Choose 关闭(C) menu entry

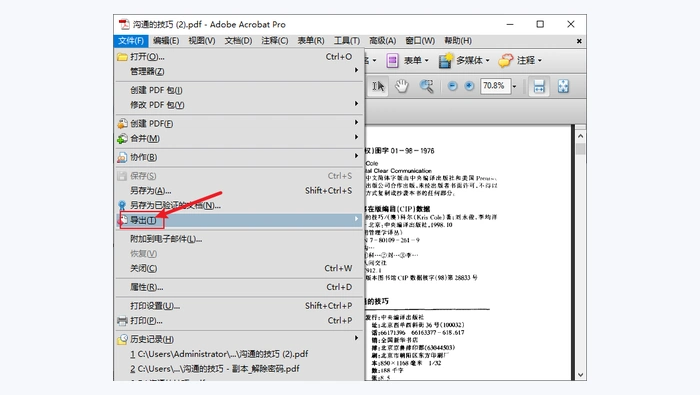(x=239, y=268)
